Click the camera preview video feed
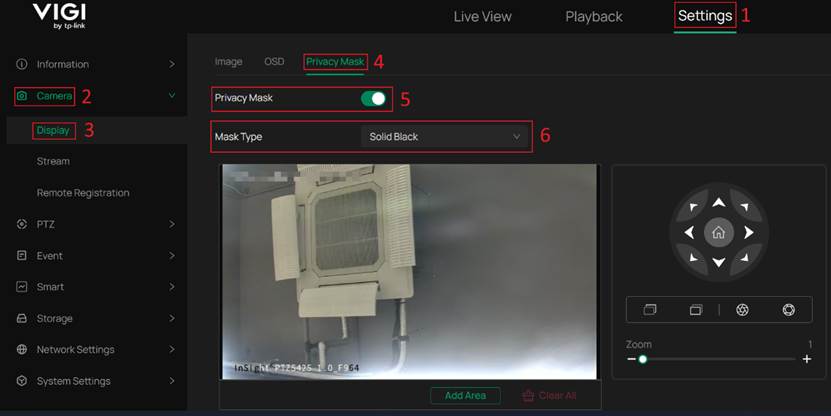The width and height of the screenshot is (831, 416). click(409, 272)
